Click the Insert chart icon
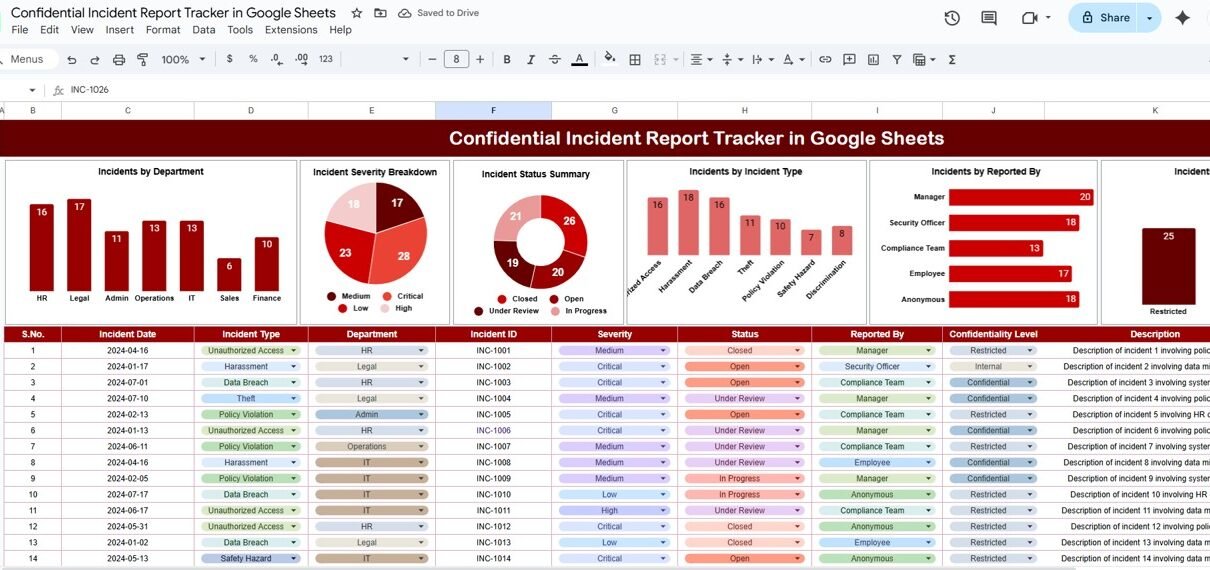Screen dimensions: 1210x570 [873, 60]
